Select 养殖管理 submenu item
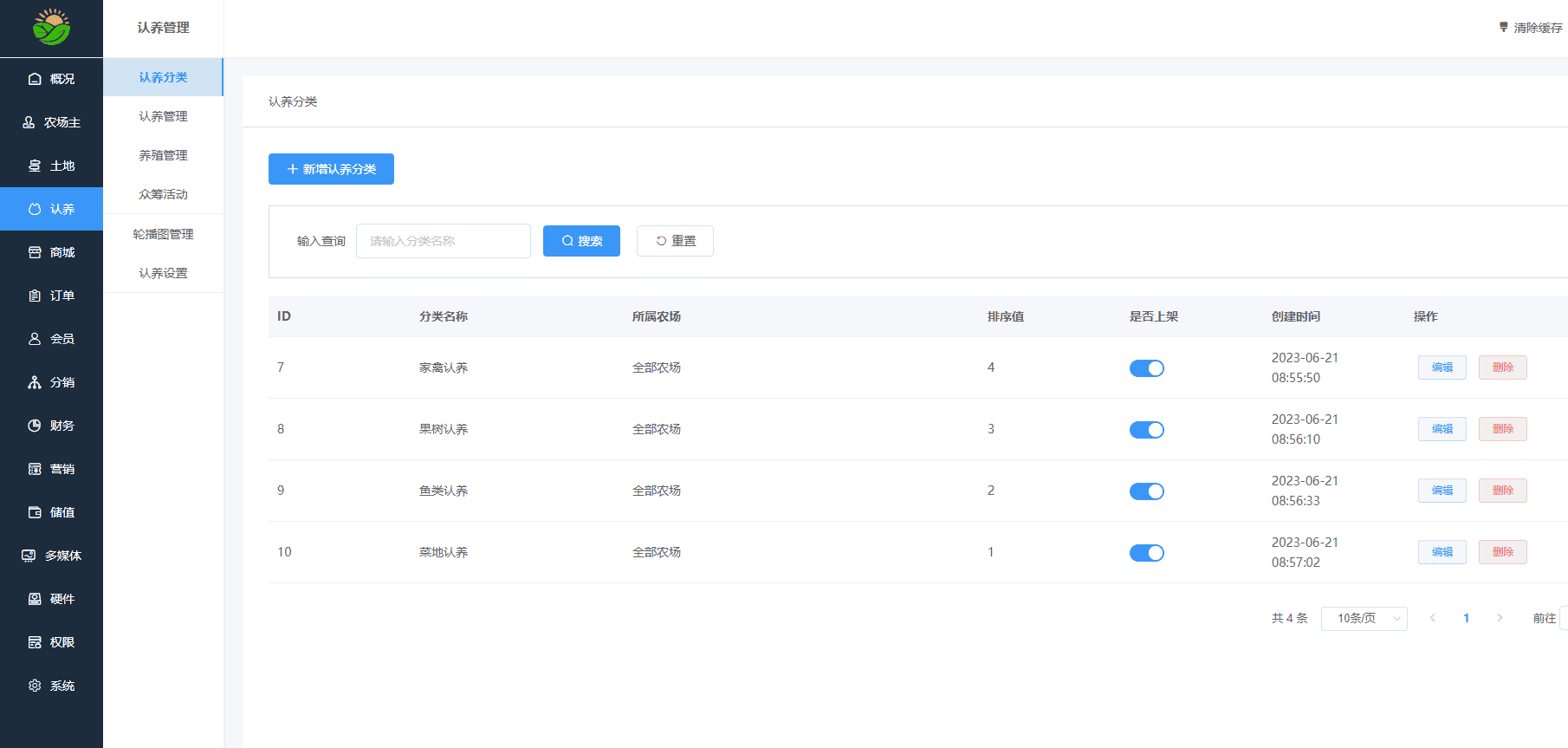Screen dimensions: 1568x748 click(163, 155)
